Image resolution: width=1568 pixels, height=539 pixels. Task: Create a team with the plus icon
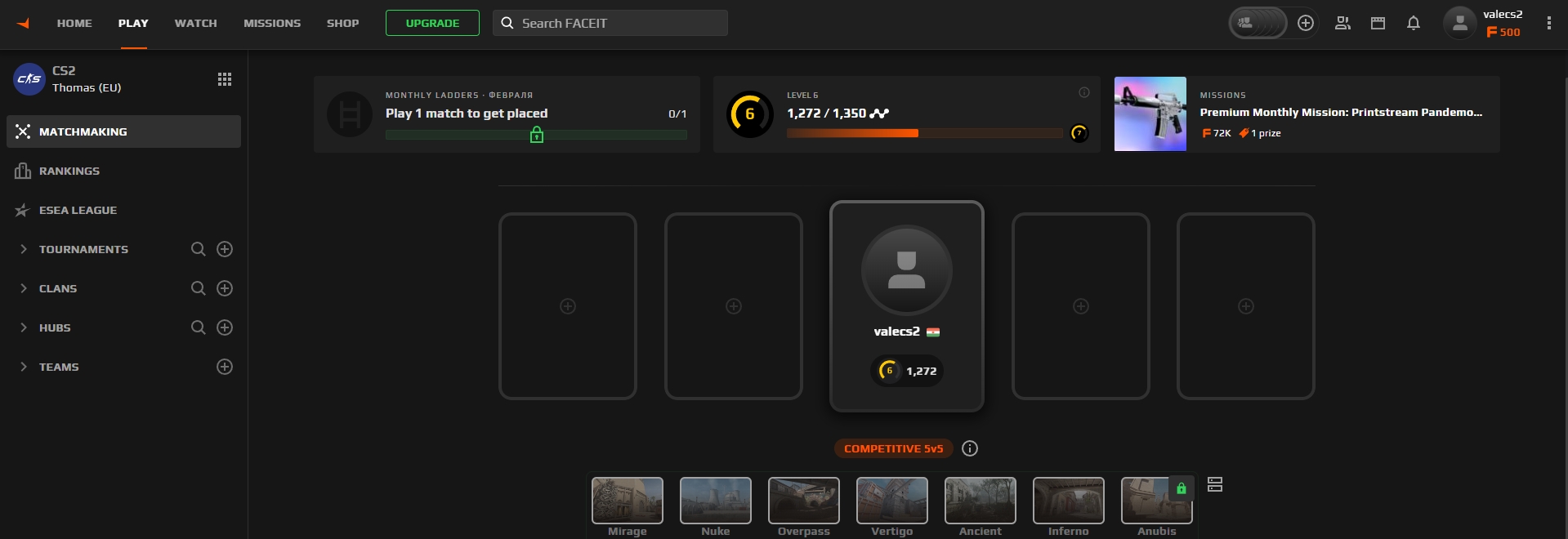click(x=225, y=367)
